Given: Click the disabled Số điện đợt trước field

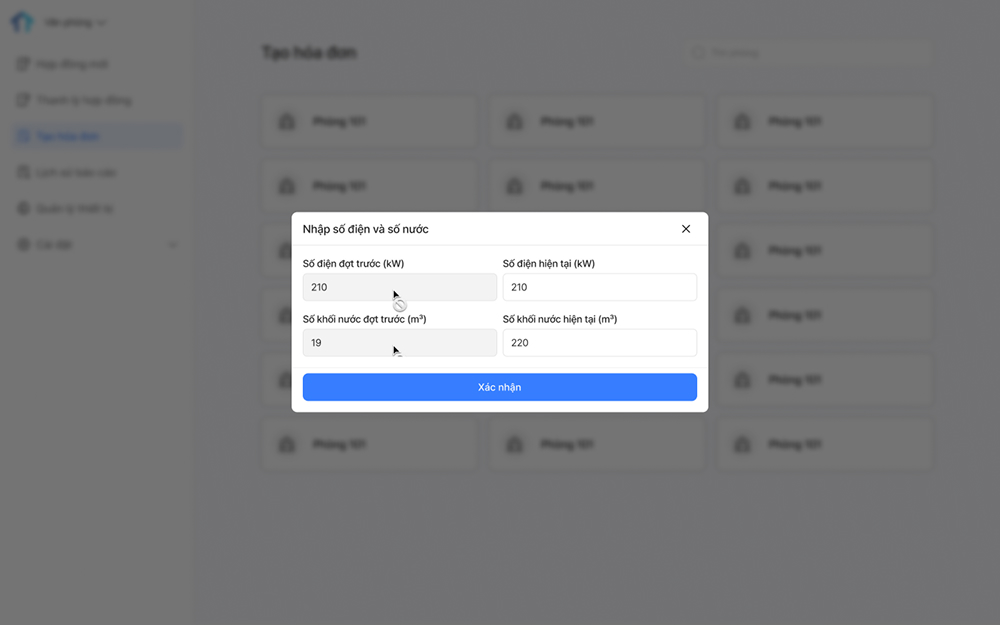Looking at the screenshot, I should (x=399, y=287).
